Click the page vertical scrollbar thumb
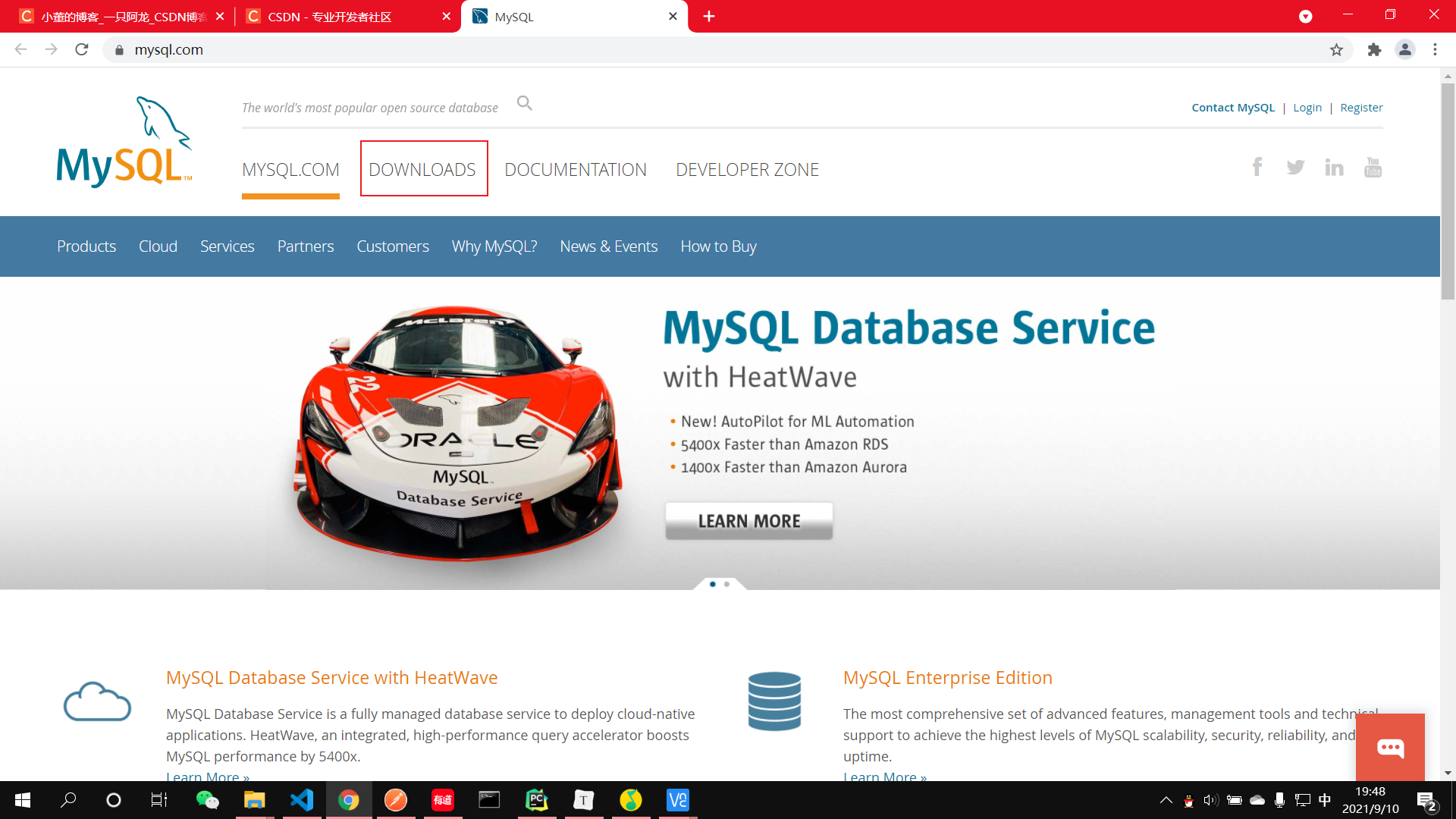Viewport: 1456px width, 819px height. (1448, 191)
